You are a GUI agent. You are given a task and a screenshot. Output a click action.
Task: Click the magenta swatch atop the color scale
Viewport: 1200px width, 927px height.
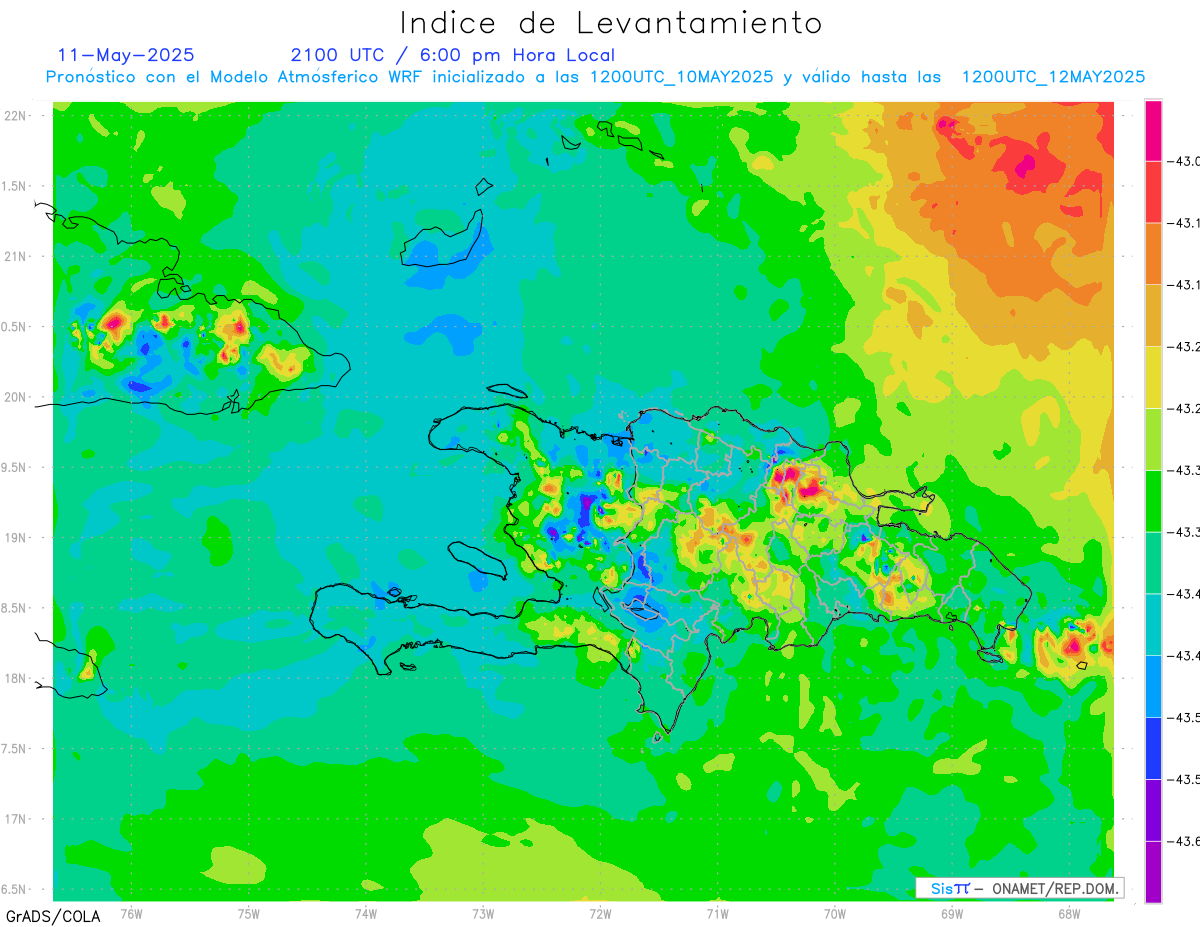(x=1153, y=130)
